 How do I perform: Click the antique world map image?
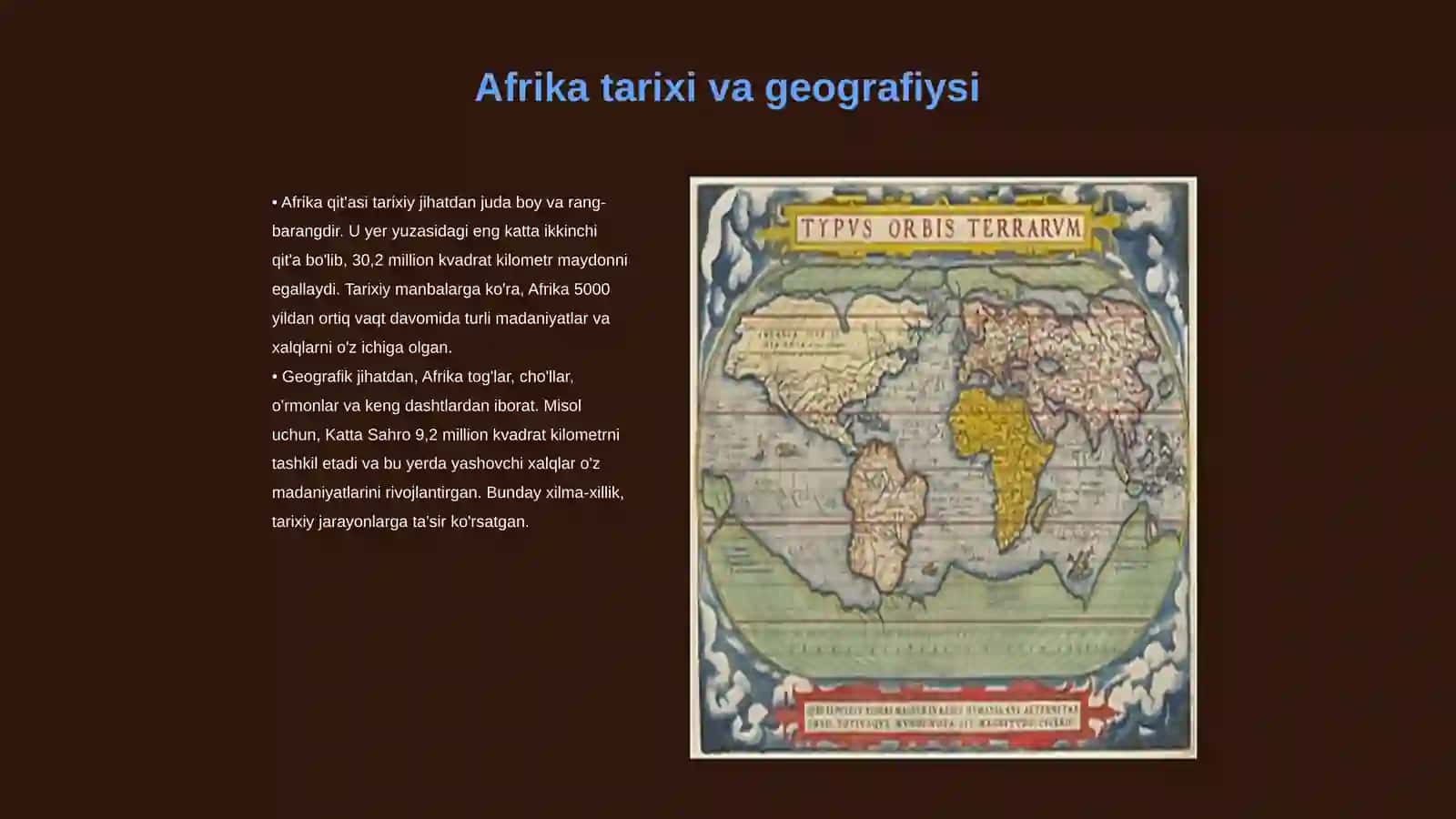pyautogui.click(x=943, y=468)
